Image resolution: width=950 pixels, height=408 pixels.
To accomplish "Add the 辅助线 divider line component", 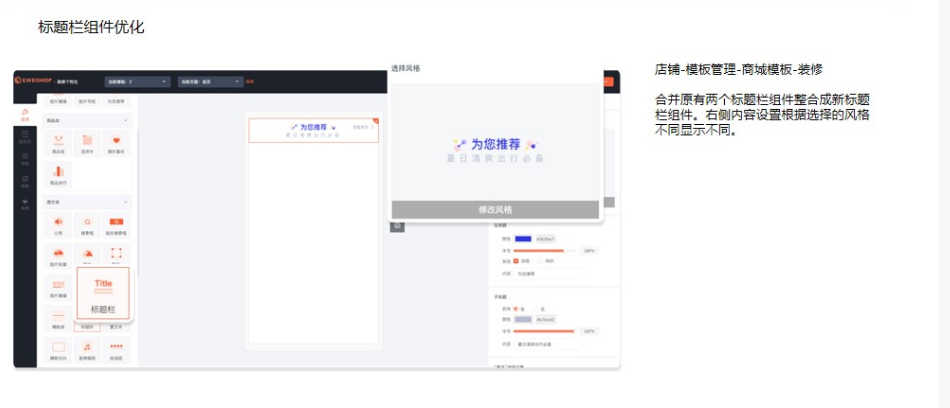I will pos(58,319).
